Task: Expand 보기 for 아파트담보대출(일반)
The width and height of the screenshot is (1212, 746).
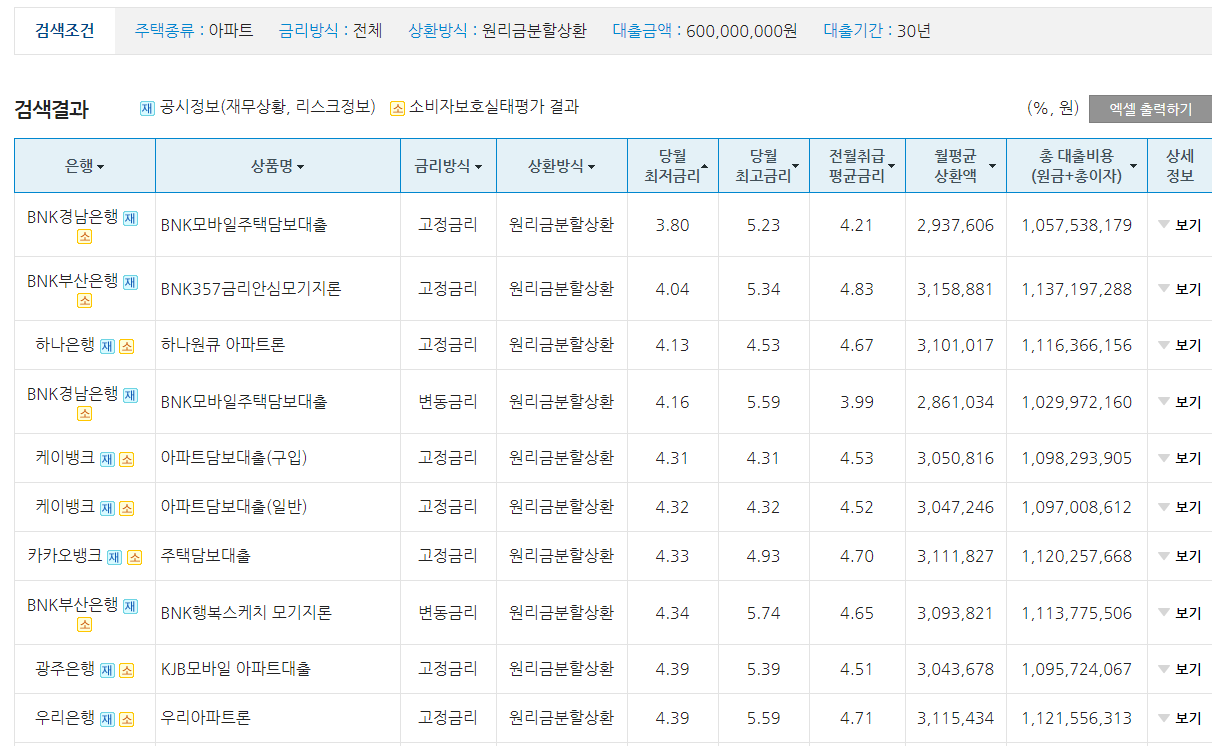Action: coord(1180,507)
